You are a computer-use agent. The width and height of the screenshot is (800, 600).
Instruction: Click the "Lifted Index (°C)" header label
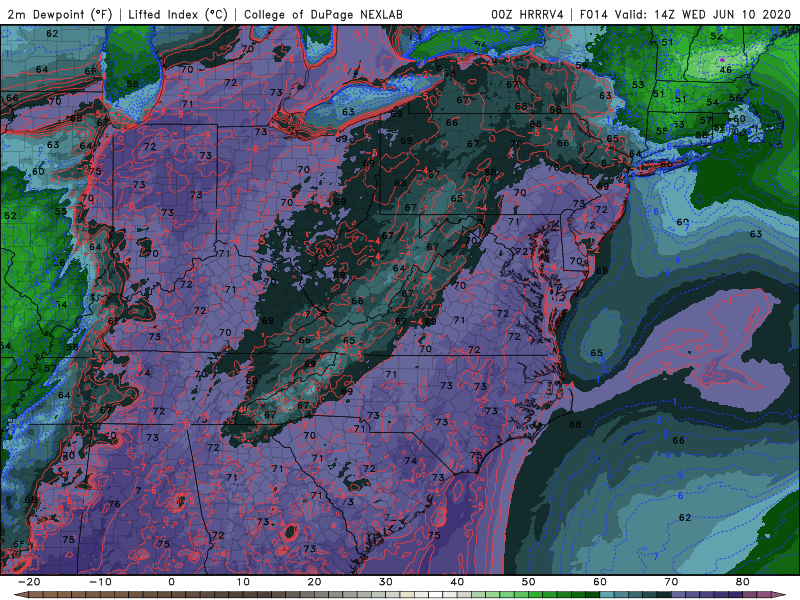click(178, 14)
